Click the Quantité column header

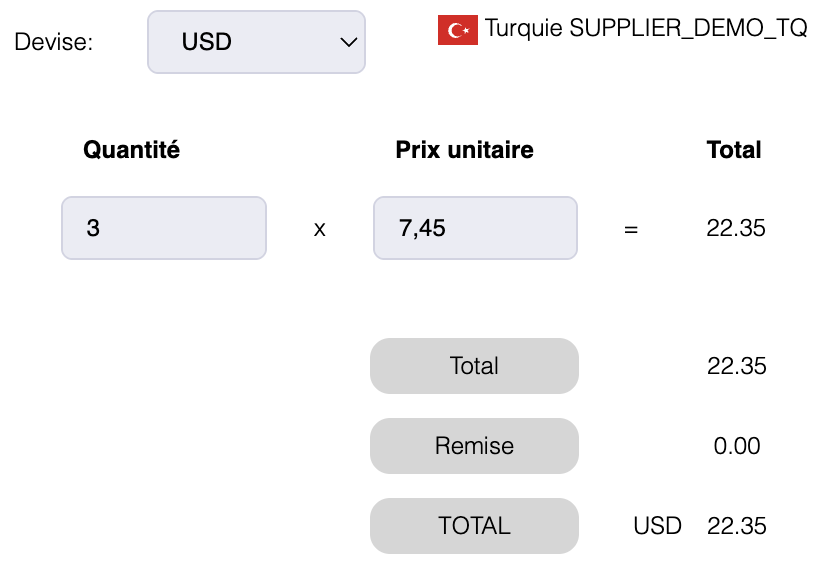click(131, 150)
